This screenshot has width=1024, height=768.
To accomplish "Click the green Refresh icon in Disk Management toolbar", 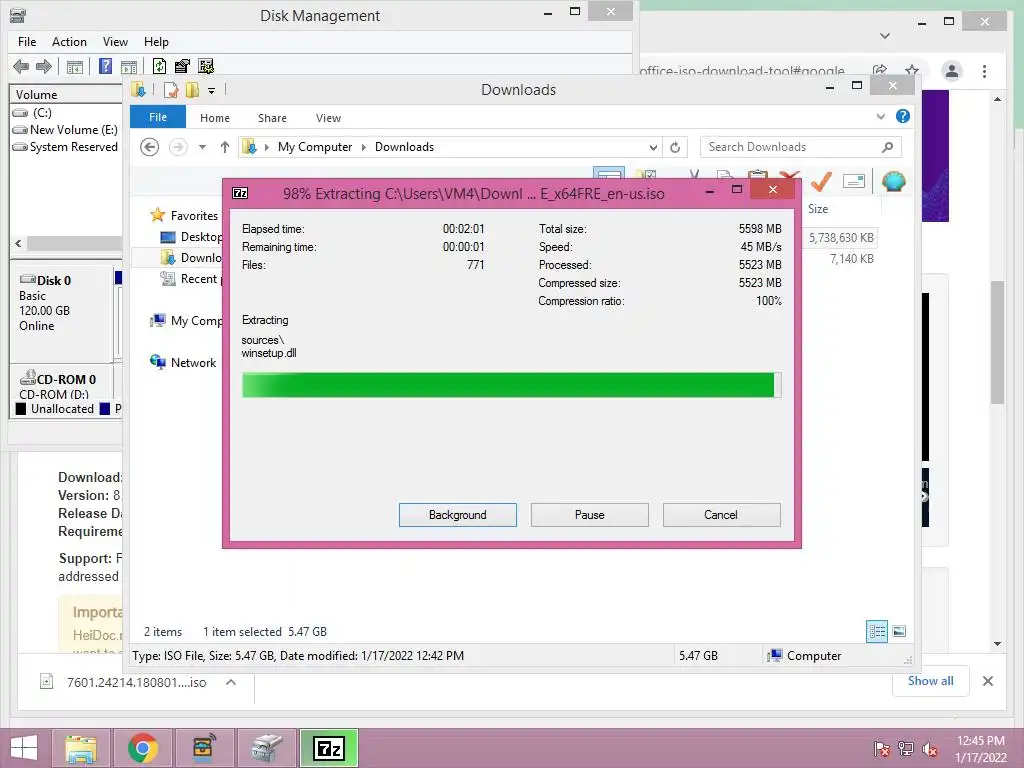I will [x=159, y=66].
